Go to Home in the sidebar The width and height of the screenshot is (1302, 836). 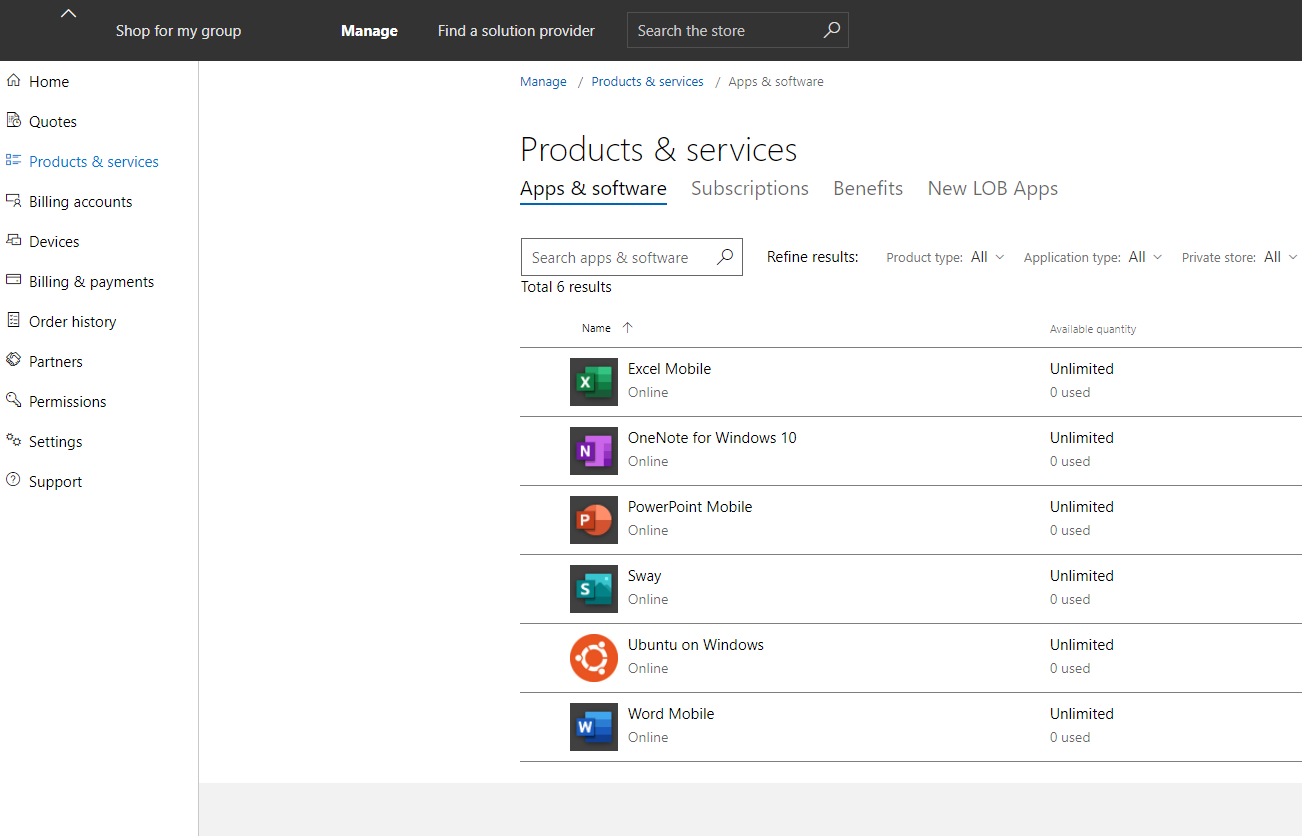[x=49, y=82]
